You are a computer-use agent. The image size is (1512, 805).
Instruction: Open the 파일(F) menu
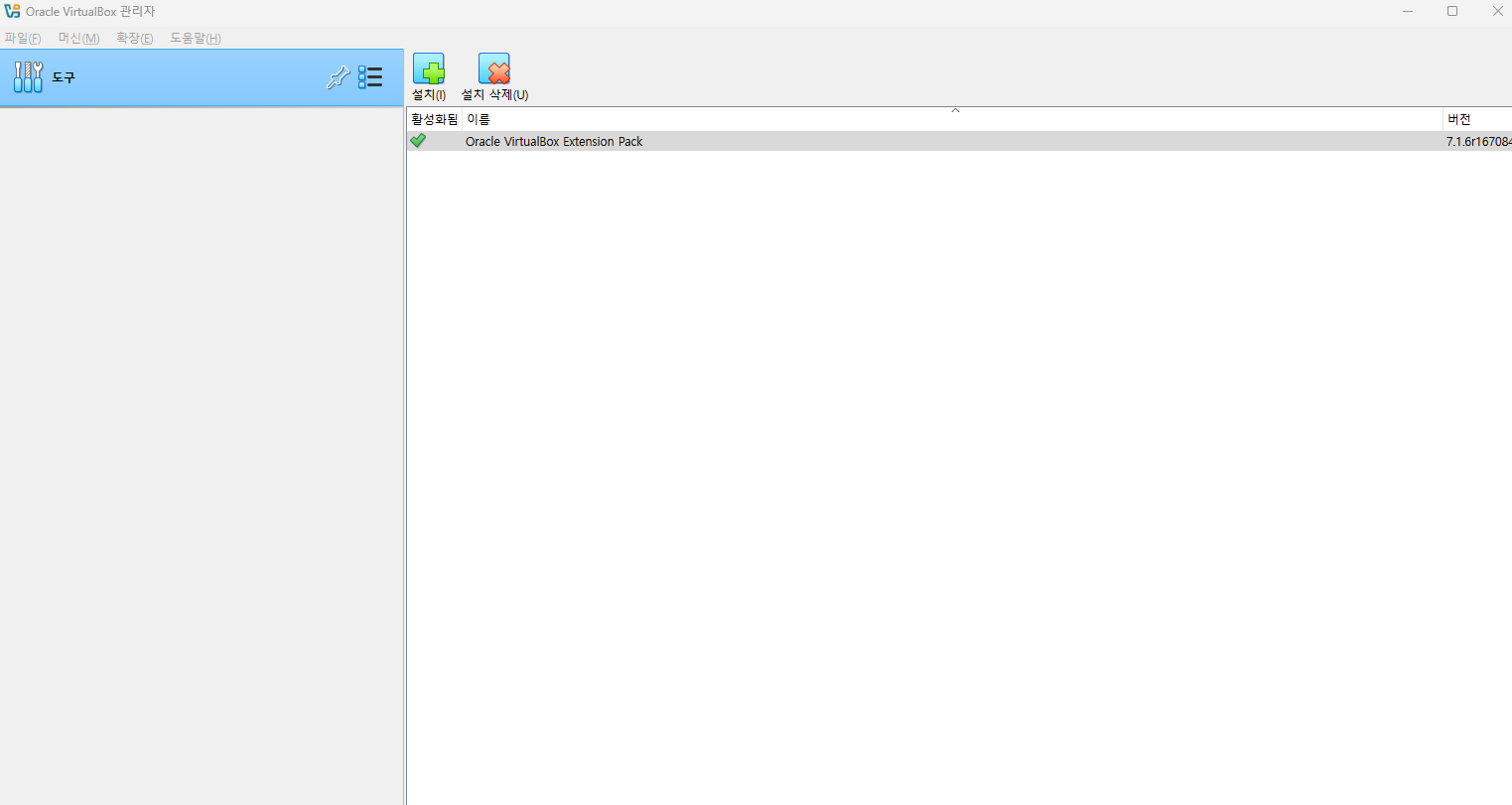[23, 38]
